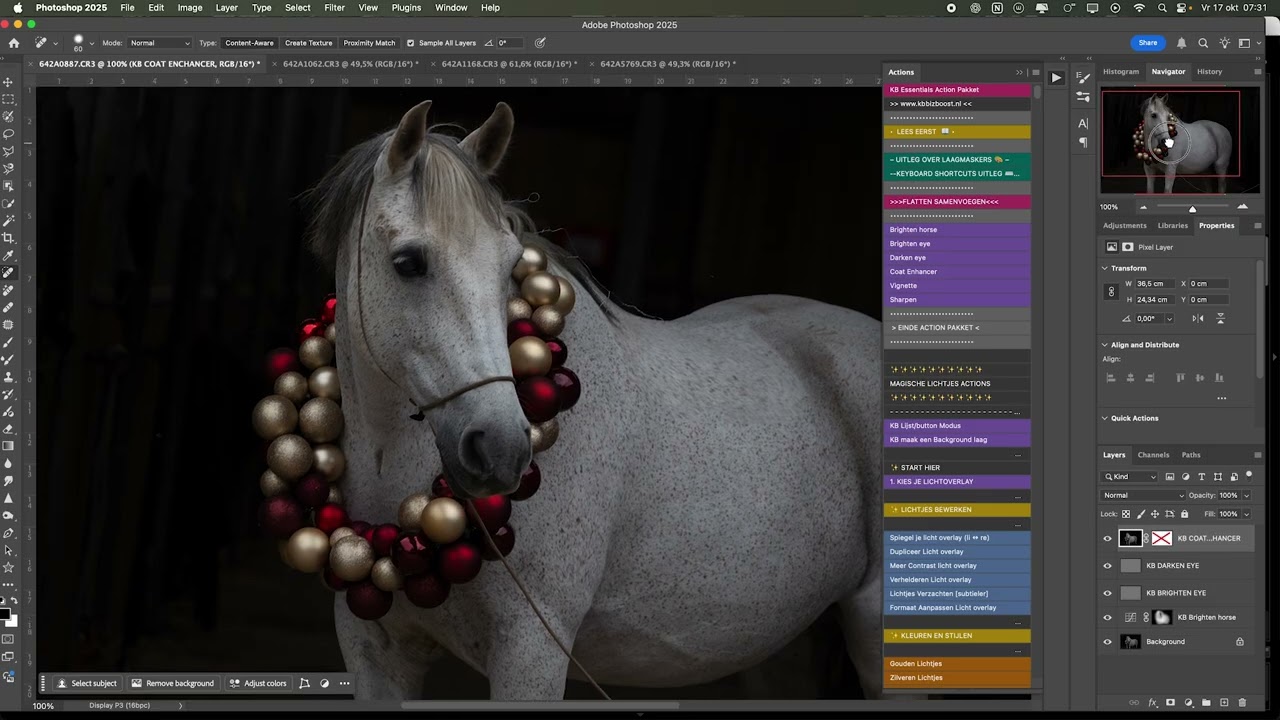
Task: Switch to the Channels tab
Action: coord(1153,455)
